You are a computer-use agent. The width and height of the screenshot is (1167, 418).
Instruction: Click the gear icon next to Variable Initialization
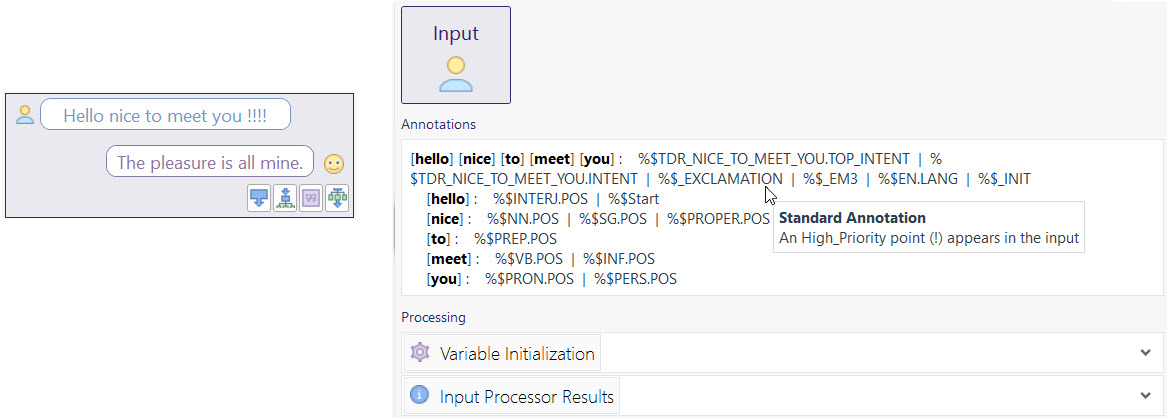pyautogui.click(x=420, y=353)
